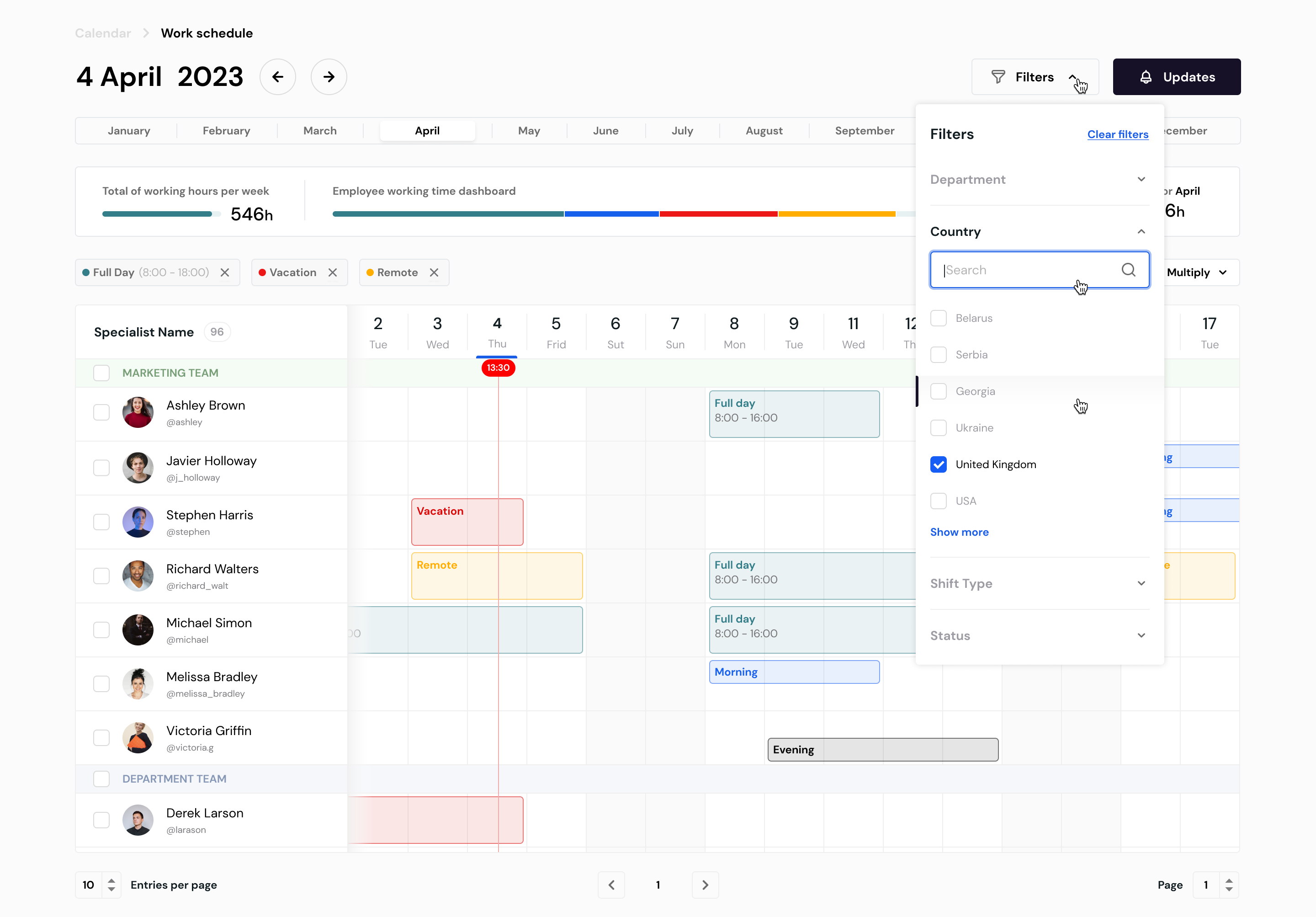
Task: Go to previous date with left arrow
Action: click(277, 77)
